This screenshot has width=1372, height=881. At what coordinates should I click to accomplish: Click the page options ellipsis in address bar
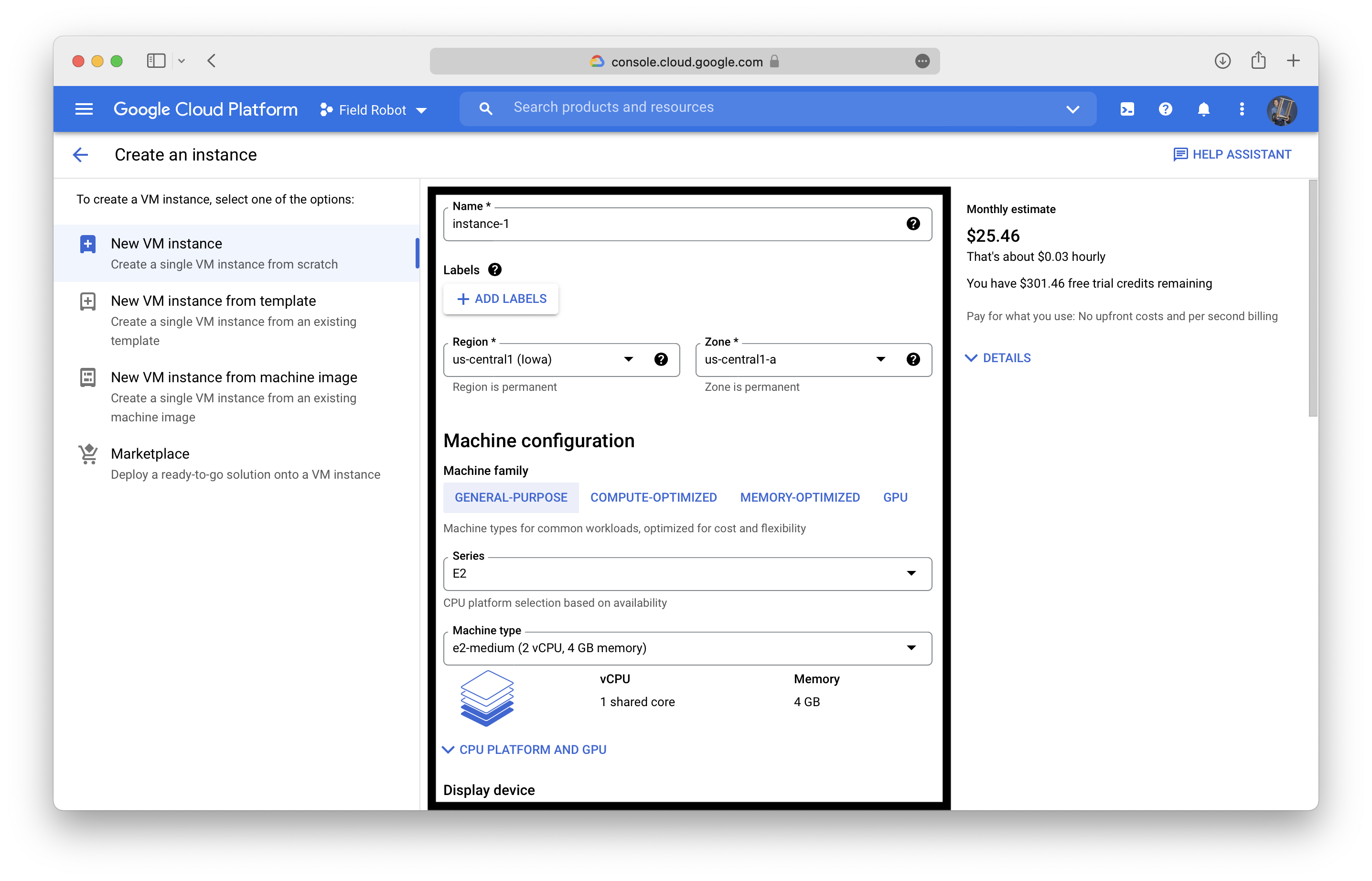pos(922,61)
